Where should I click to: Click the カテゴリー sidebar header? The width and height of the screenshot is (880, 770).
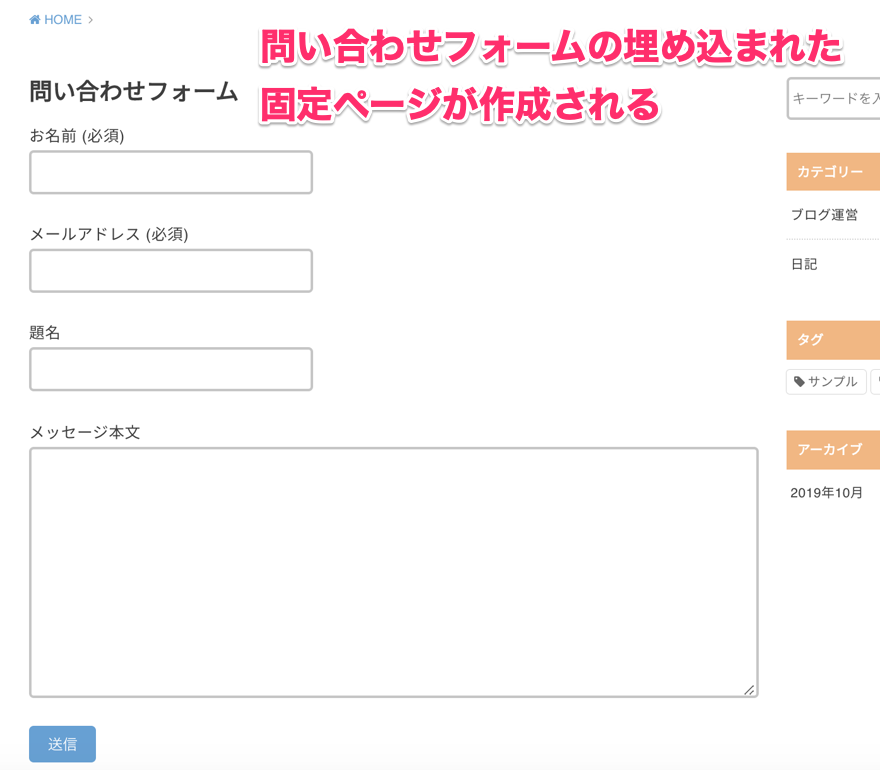tap(830, 172)
